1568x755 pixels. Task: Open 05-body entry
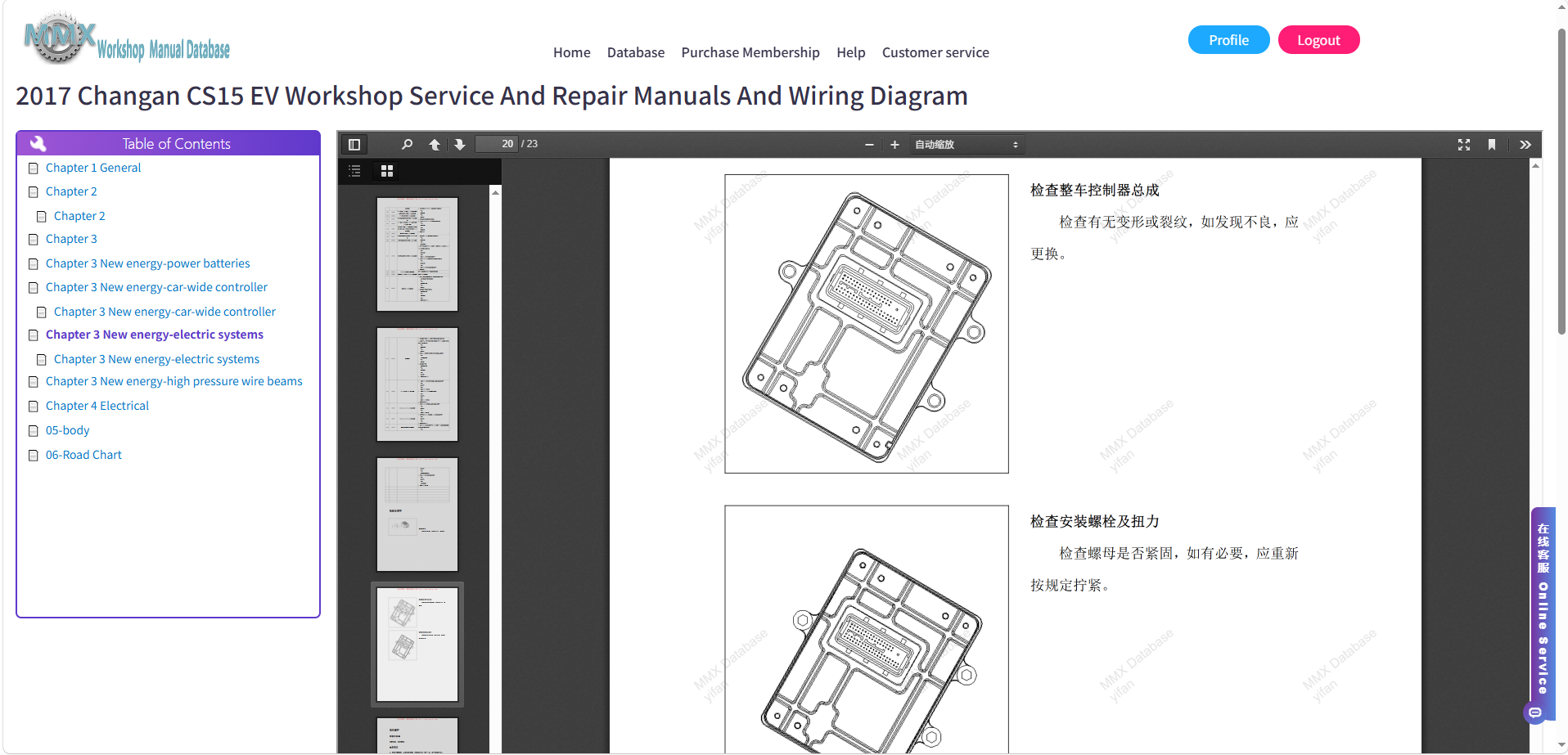[68, 430]
